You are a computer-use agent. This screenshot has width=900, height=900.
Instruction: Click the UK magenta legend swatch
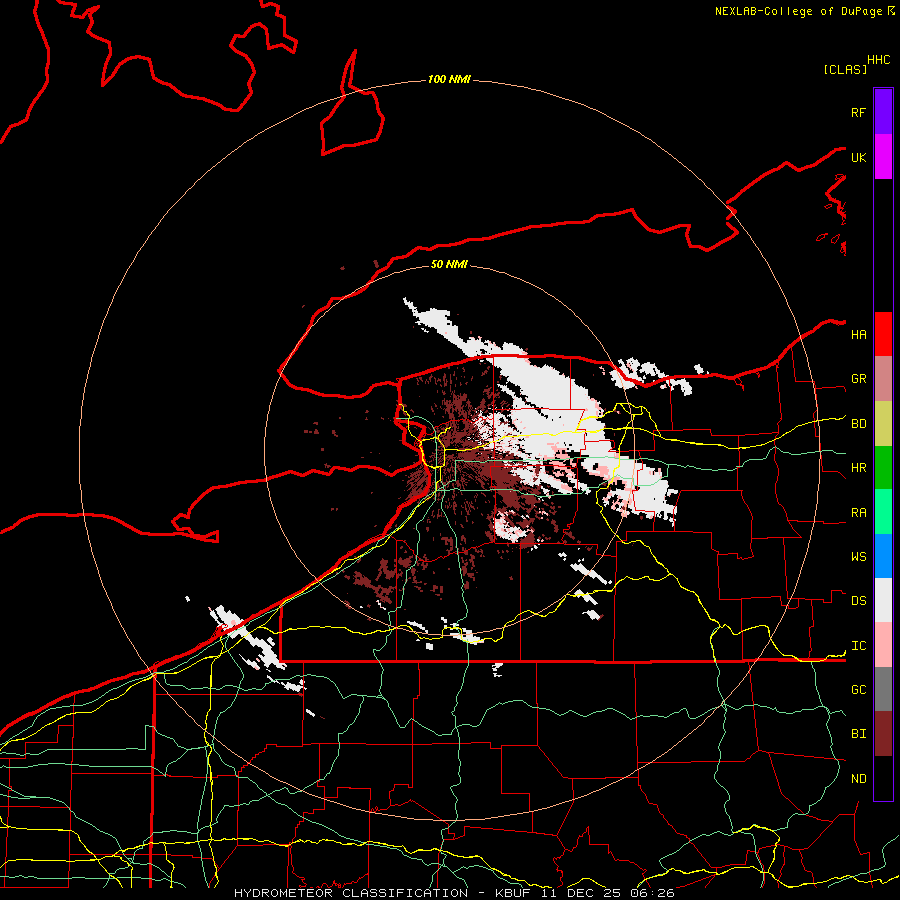883,157
